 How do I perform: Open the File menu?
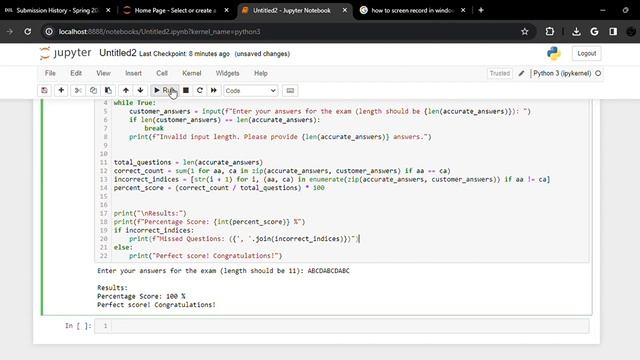click(x=50, y=73)
